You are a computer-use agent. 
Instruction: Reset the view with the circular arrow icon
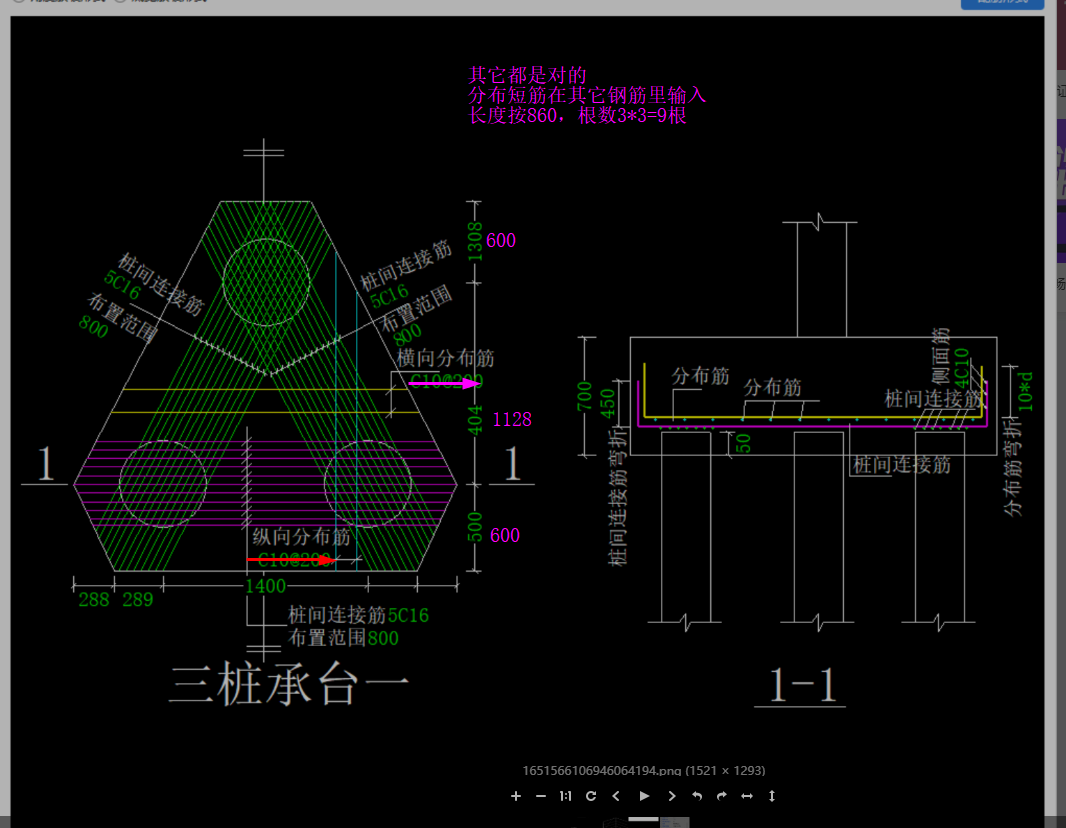pos(591,796)
